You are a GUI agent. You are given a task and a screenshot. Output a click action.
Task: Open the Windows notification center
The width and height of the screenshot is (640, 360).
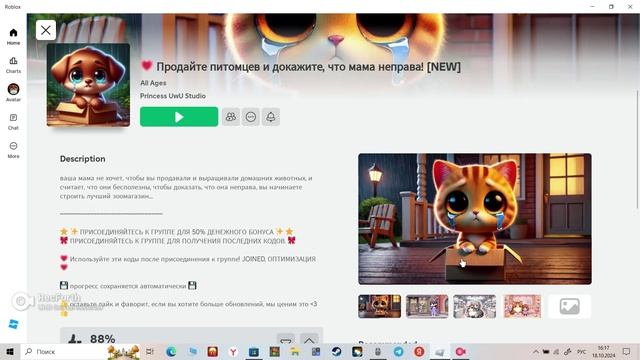point(627,351)
